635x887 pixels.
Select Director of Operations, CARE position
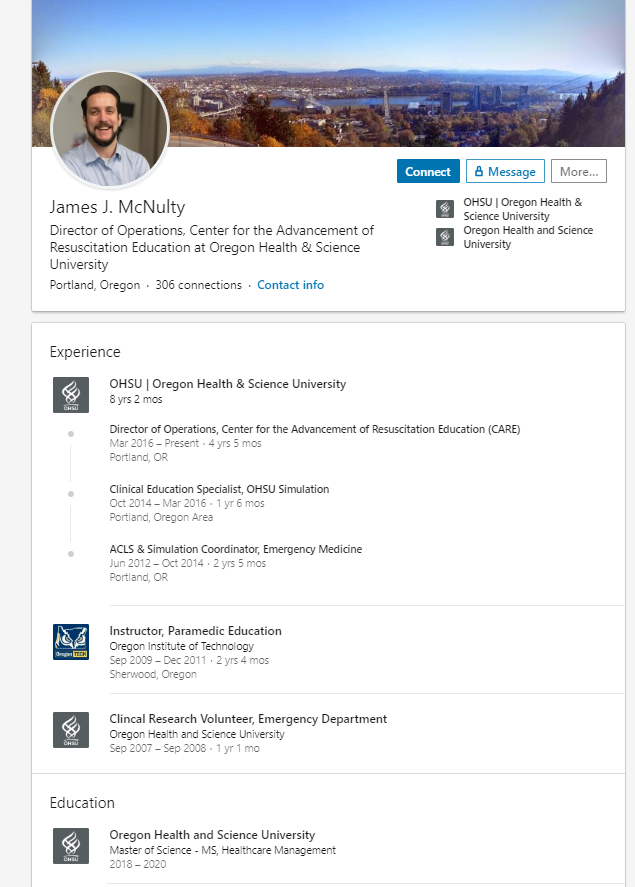tap(314, 429)
